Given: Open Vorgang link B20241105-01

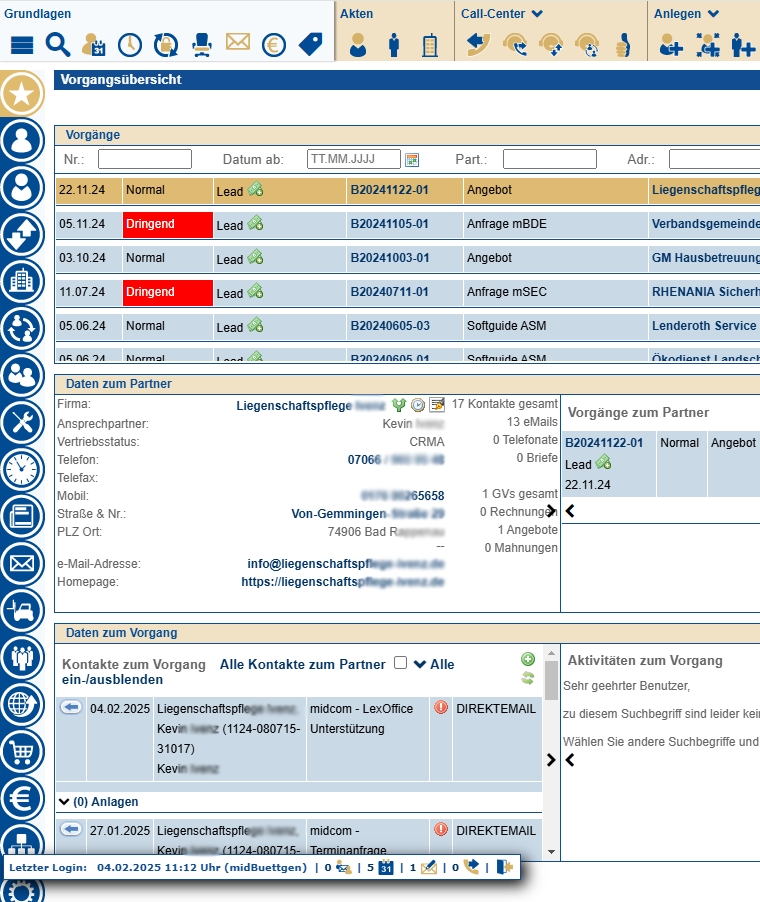Looking at the screenshot, I should pos(389,224).
